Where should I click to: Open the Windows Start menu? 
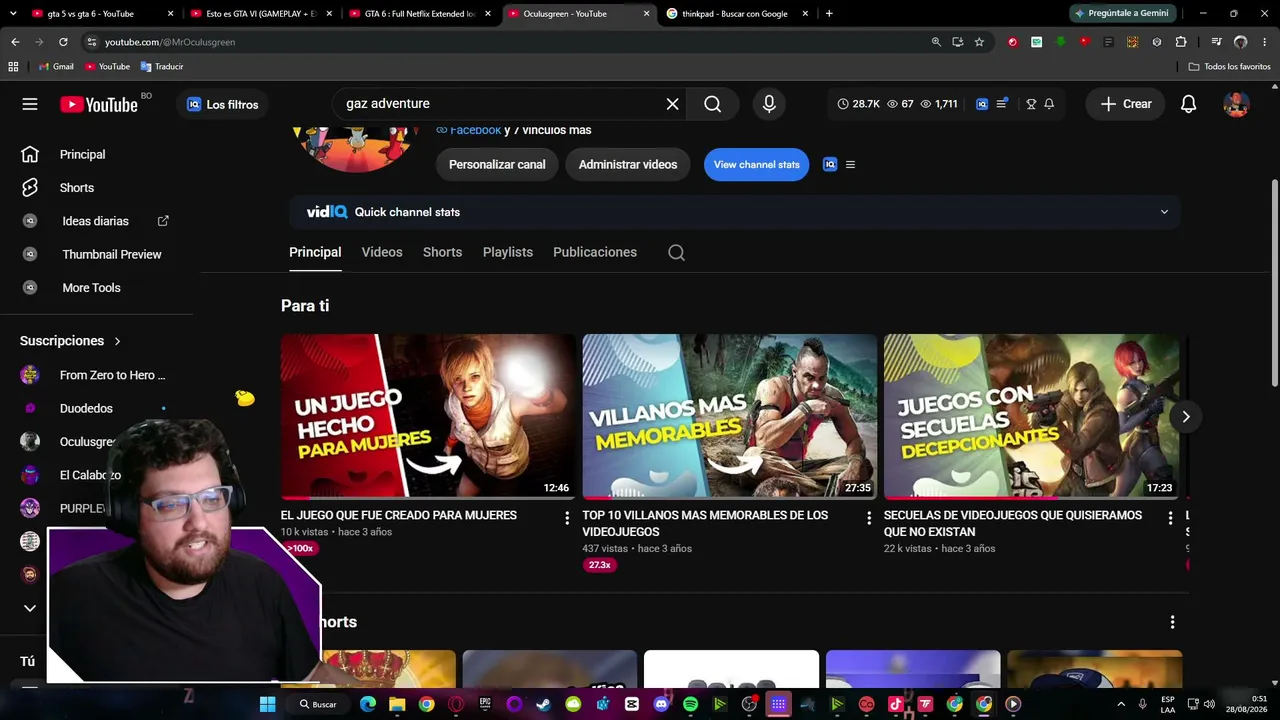(267, 704)
